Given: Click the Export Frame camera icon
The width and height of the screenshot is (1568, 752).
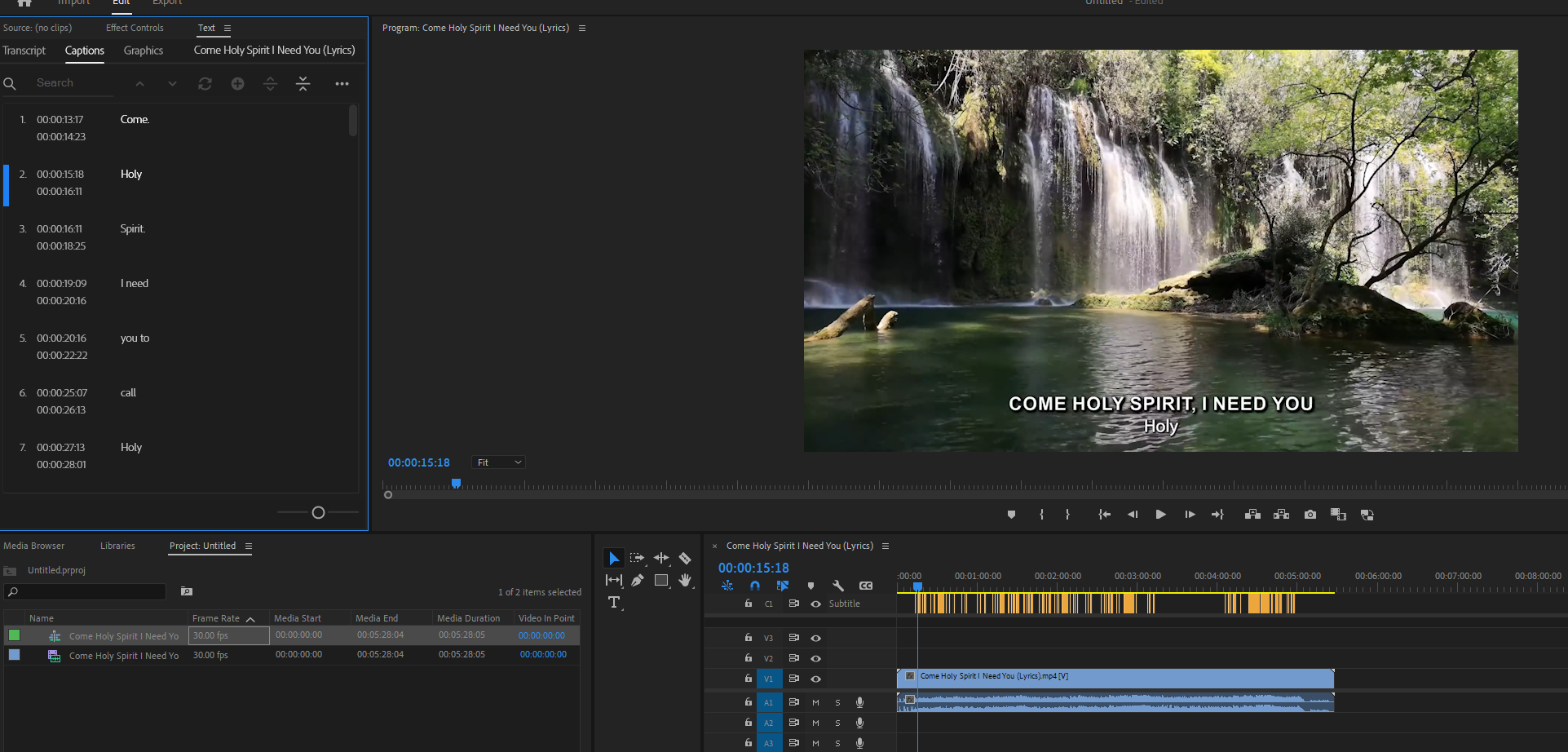Looking at the screenshot, I should 1310,515.
